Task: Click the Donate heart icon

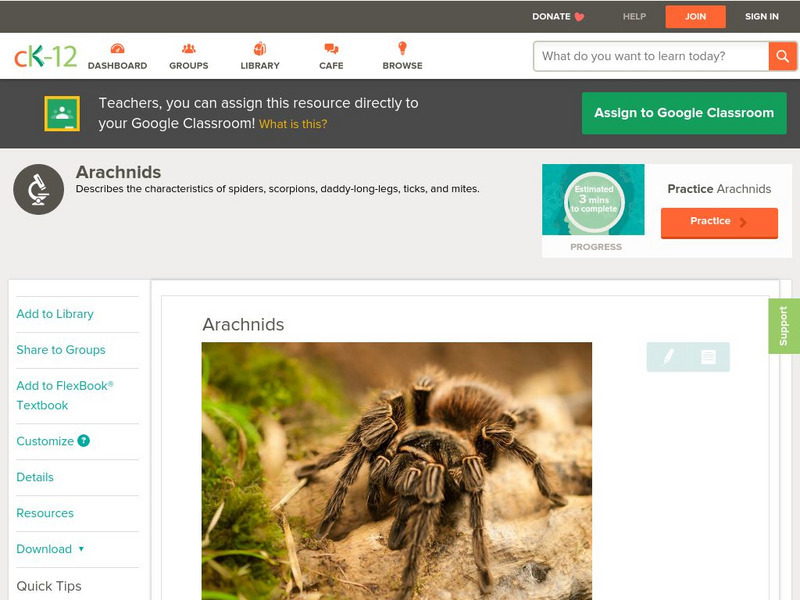Action: pyautogui.click(x=579, y=17)
